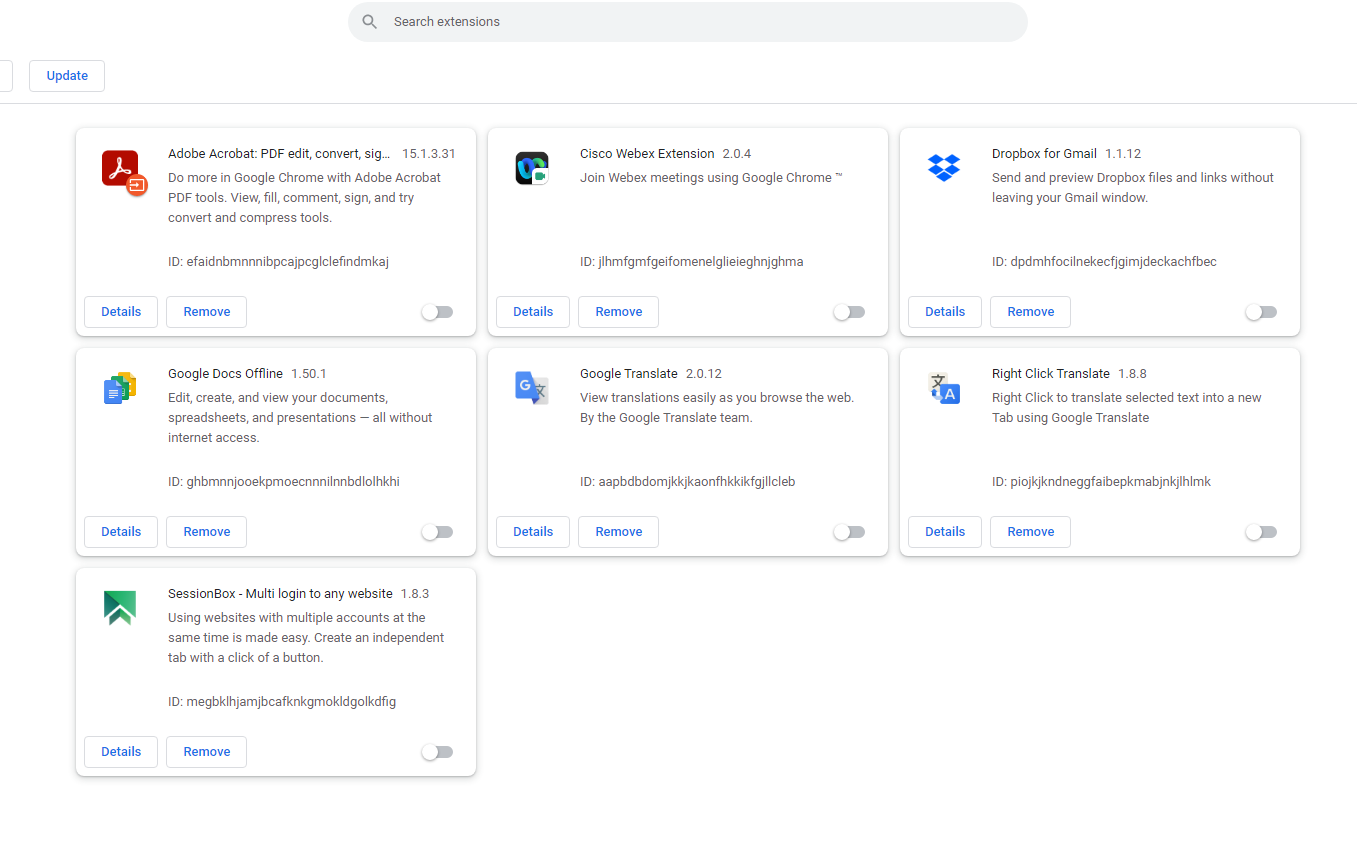This screenshot has height=852, width=1357.
Task: Click version number 1.1.12
Action: (x=1123, y=154)
